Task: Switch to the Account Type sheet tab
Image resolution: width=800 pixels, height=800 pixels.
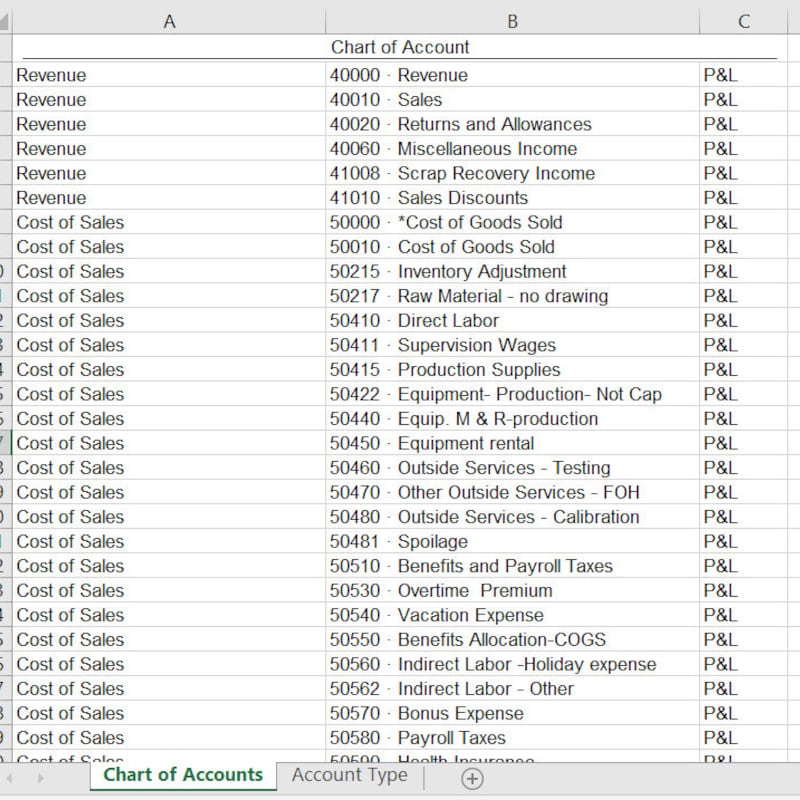Action: (x=349, y=776)
